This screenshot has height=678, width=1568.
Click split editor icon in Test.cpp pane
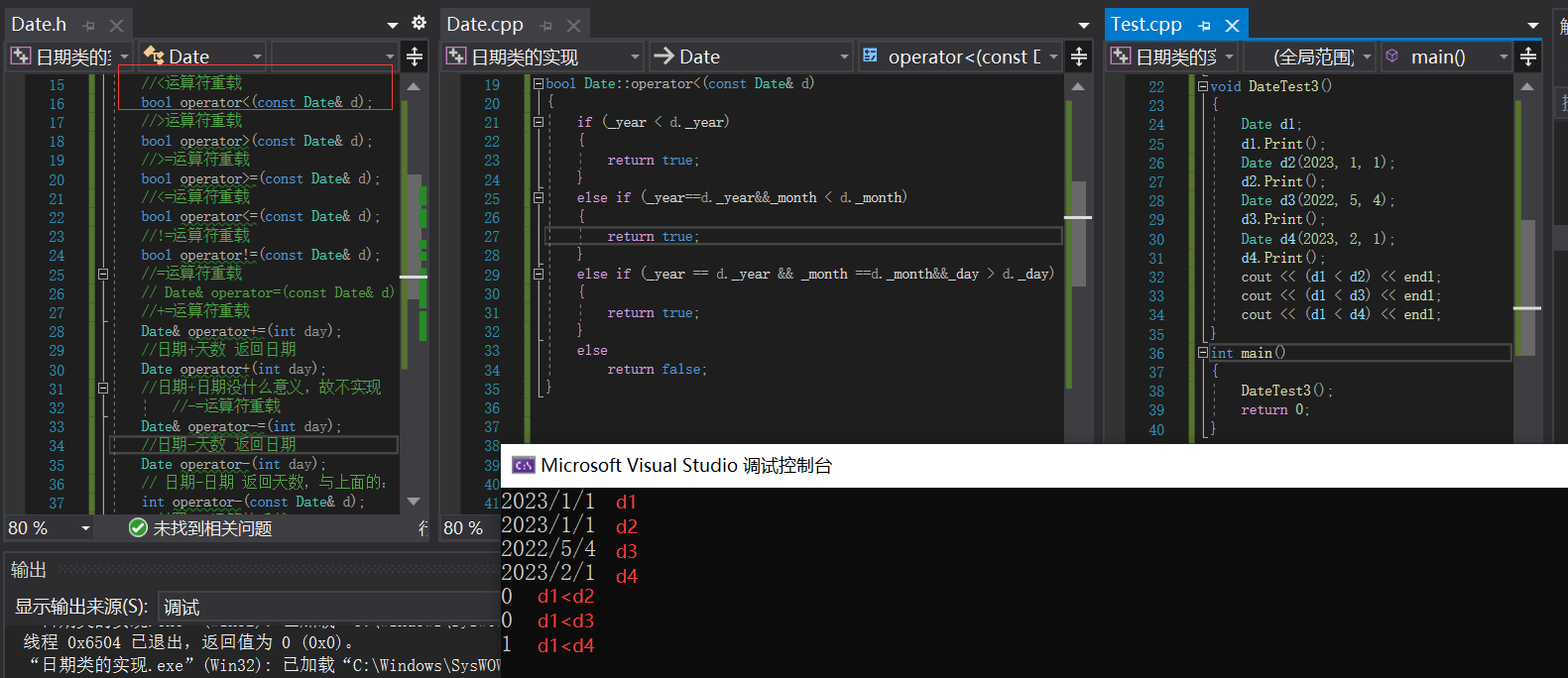pos(1528,56)
